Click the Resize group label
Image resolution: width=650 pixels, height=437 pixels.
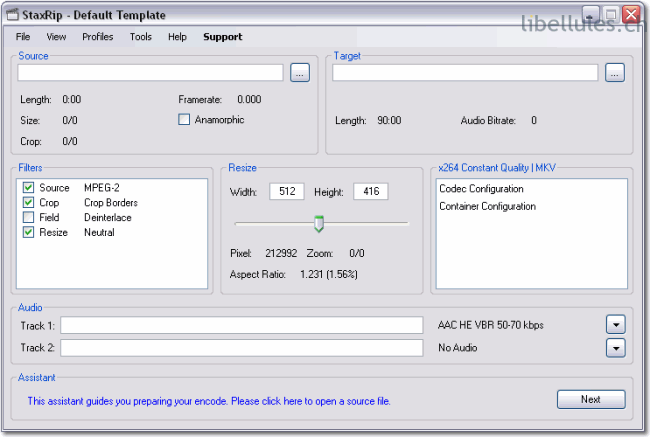pos(243,168)
